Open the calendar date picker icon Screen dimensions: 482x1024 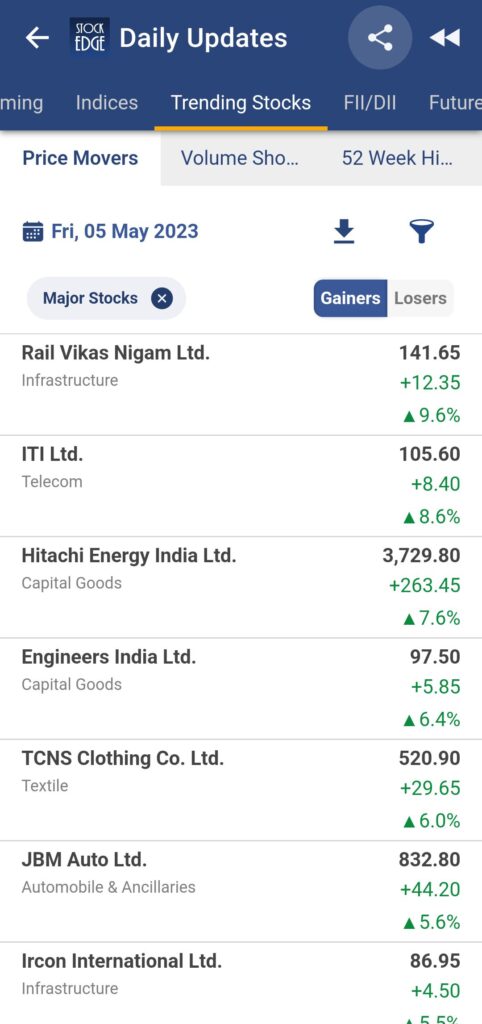point(33,232)
